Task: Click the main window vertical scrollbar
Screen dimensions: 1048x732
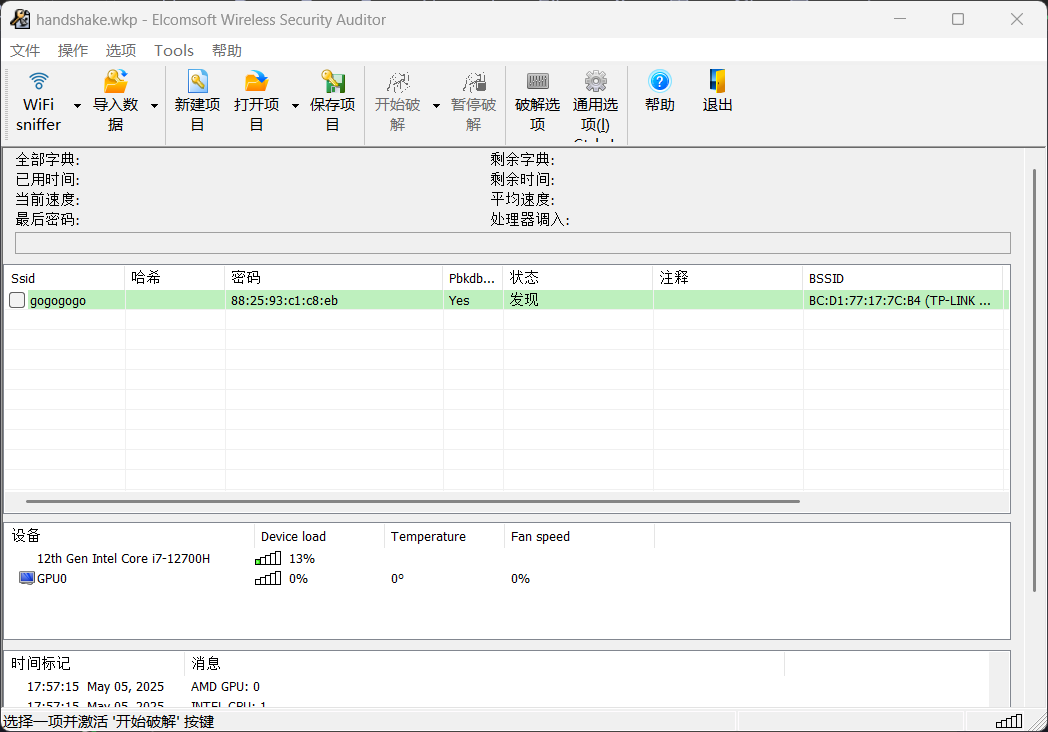Action: [x=1035, y=380]
